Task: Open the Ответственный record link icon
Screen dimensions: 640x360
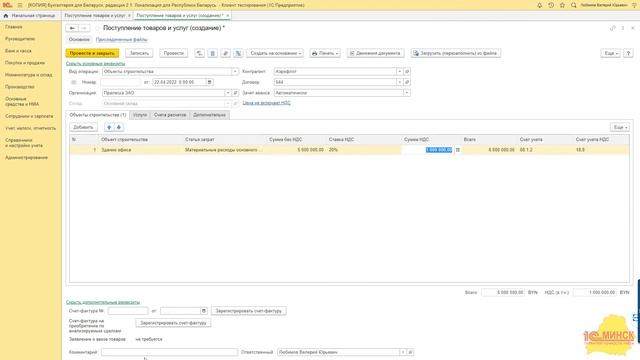Action: [x=411, y=352]
